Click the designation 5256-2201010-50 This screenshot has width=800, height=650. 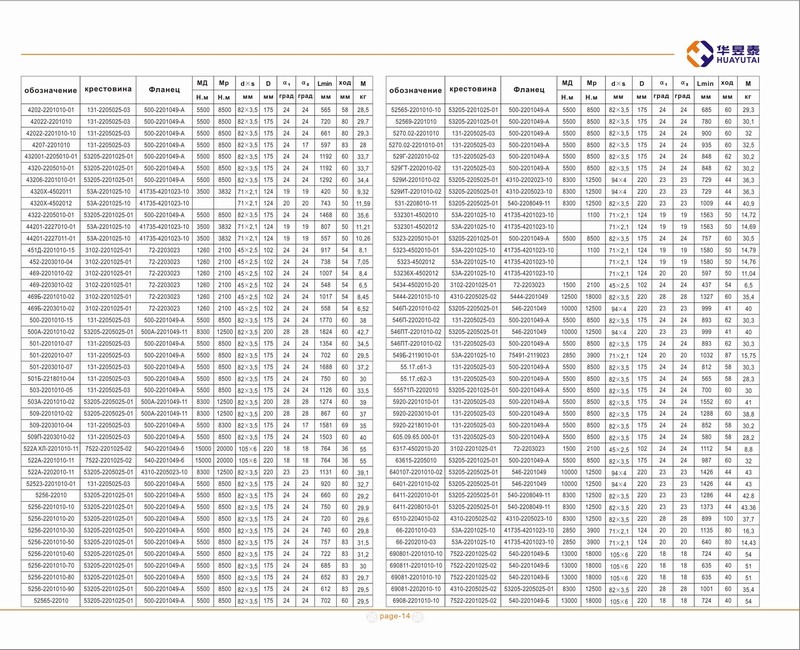51,542
